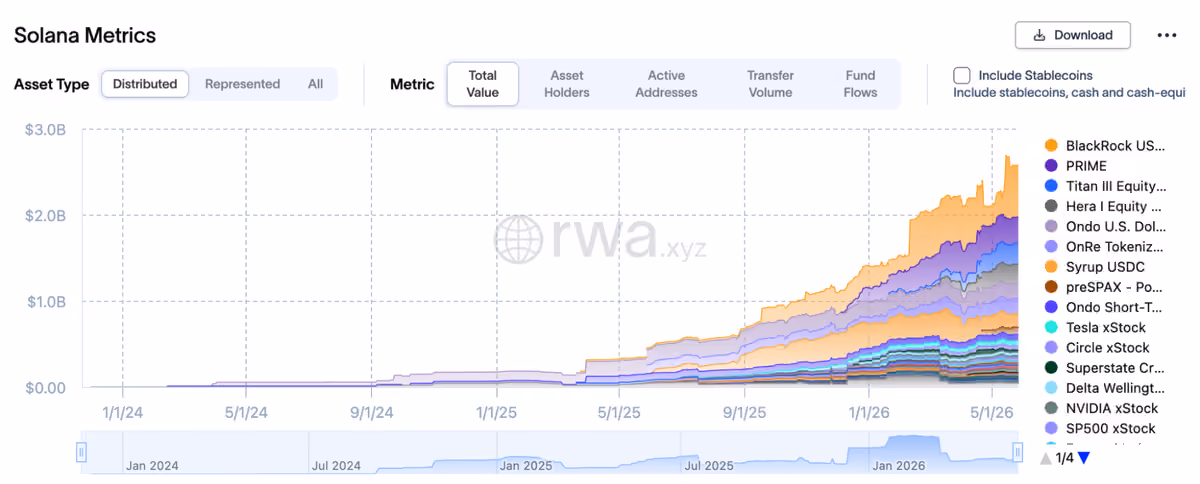Toggle OnRe Tokeniz... legend color dot
This screenshot has height=484, width=1200.
pos(1051,246)
